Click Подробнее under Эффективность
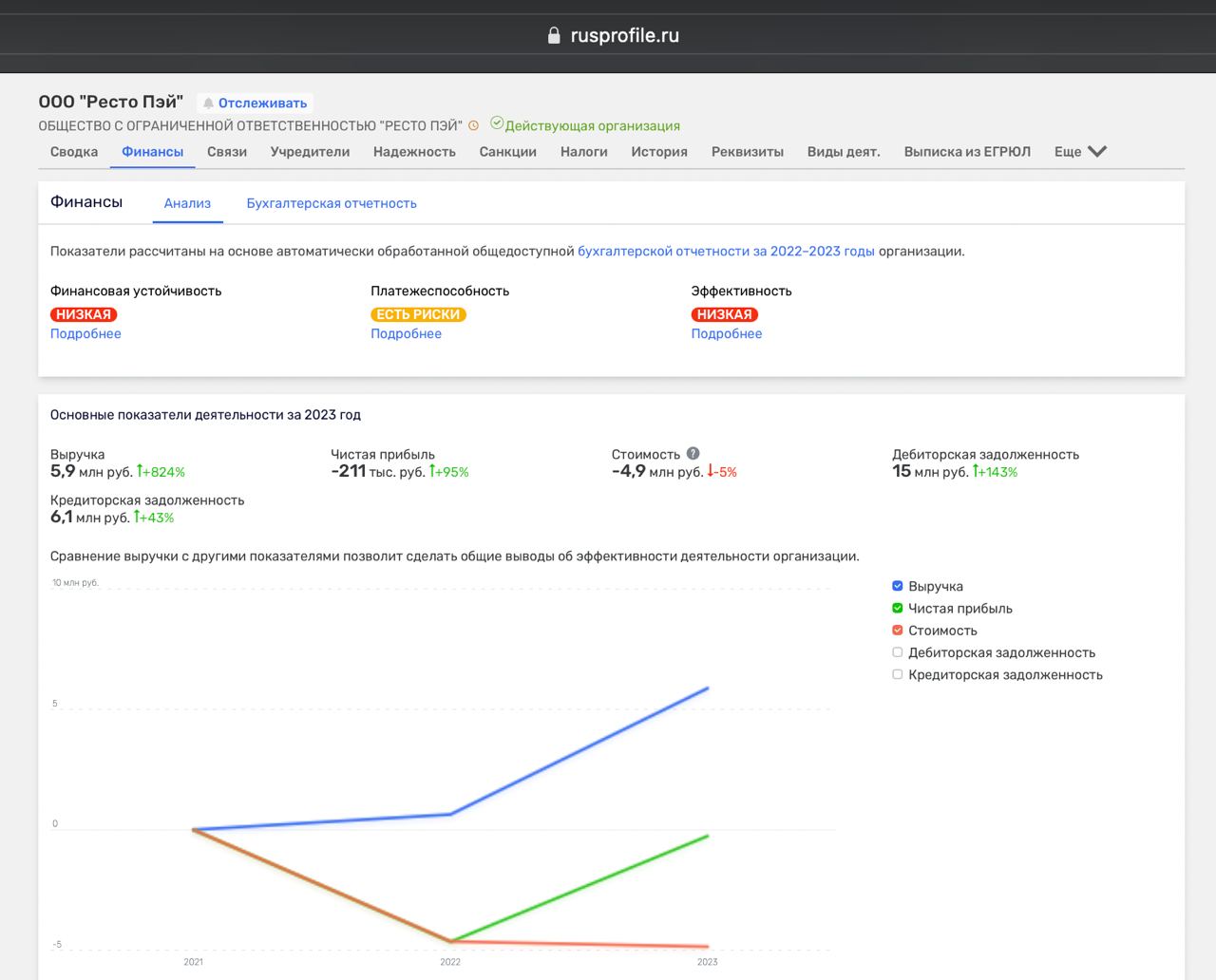Image resolution: width=1216 pixels, height=980 pixels. 727,333
